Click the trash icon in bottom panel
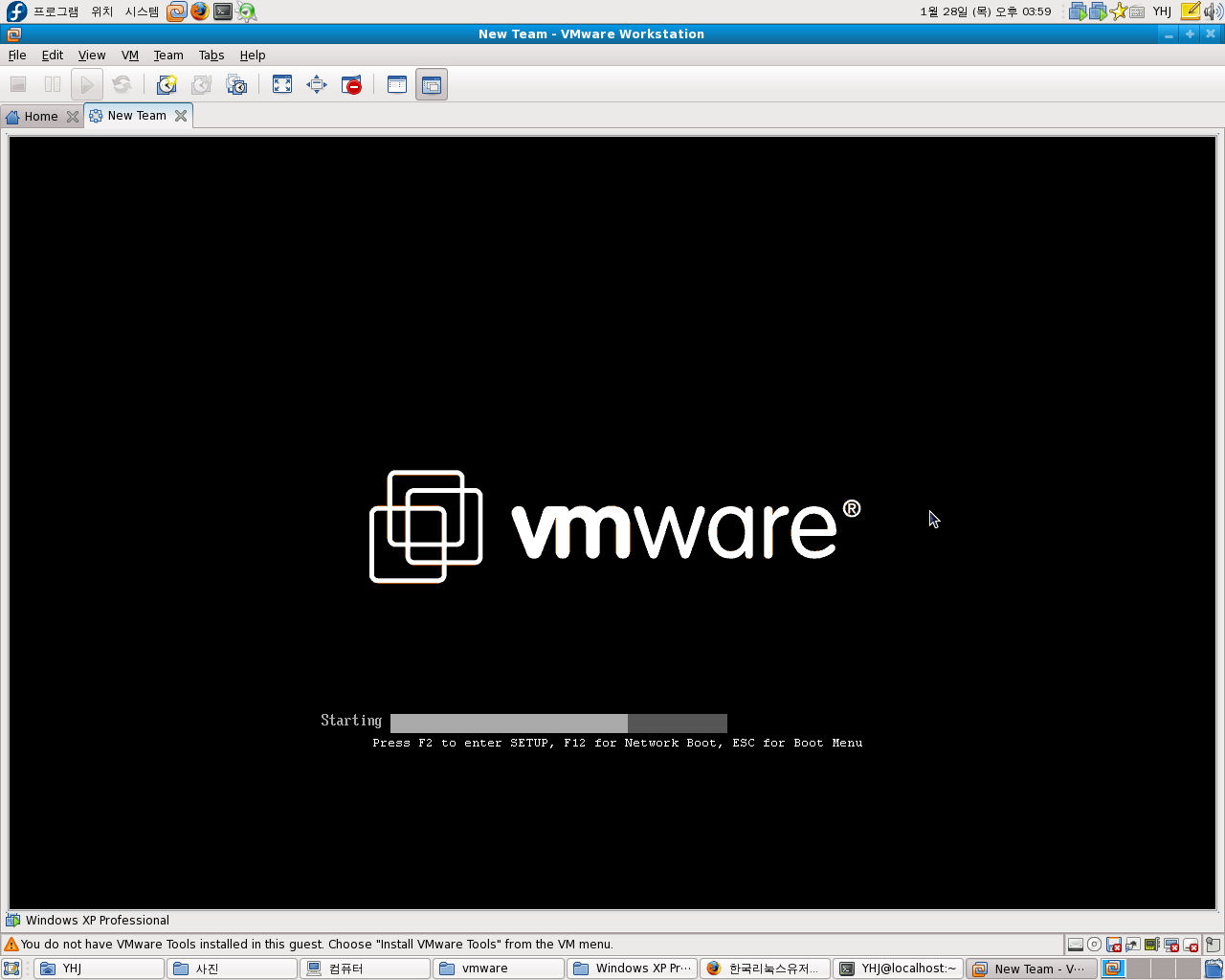Image resolution: width=1225 pixels, height=980 pixels. [1214, 969]
